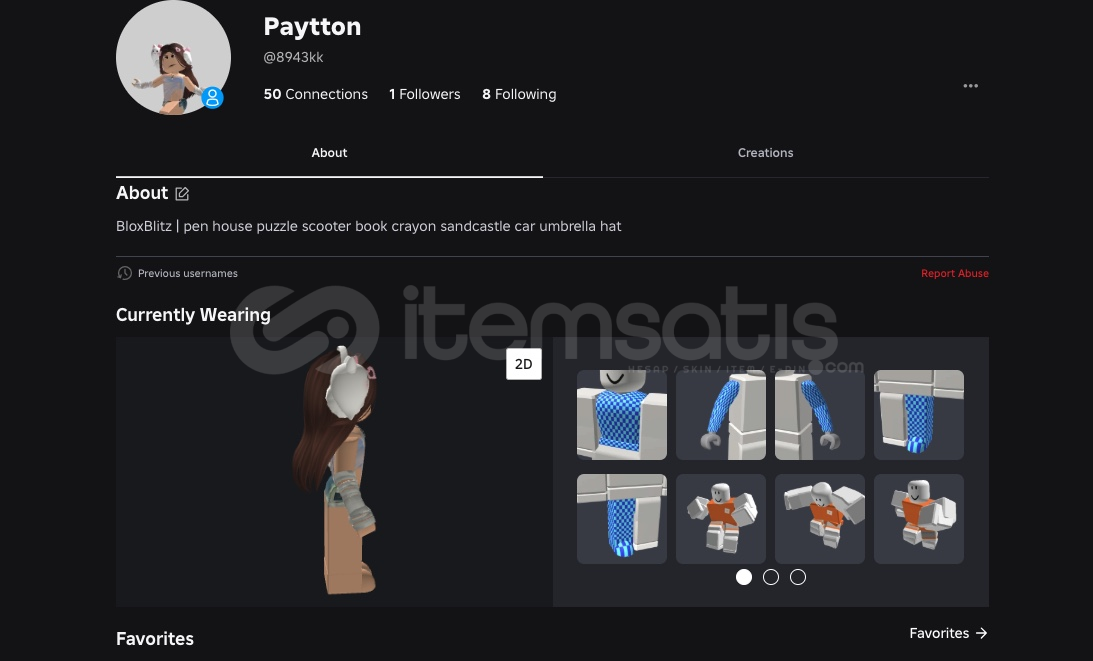Viewport: 1093px width, 661px height.
Task: Select the first carousel page dot
Action: 744,577
